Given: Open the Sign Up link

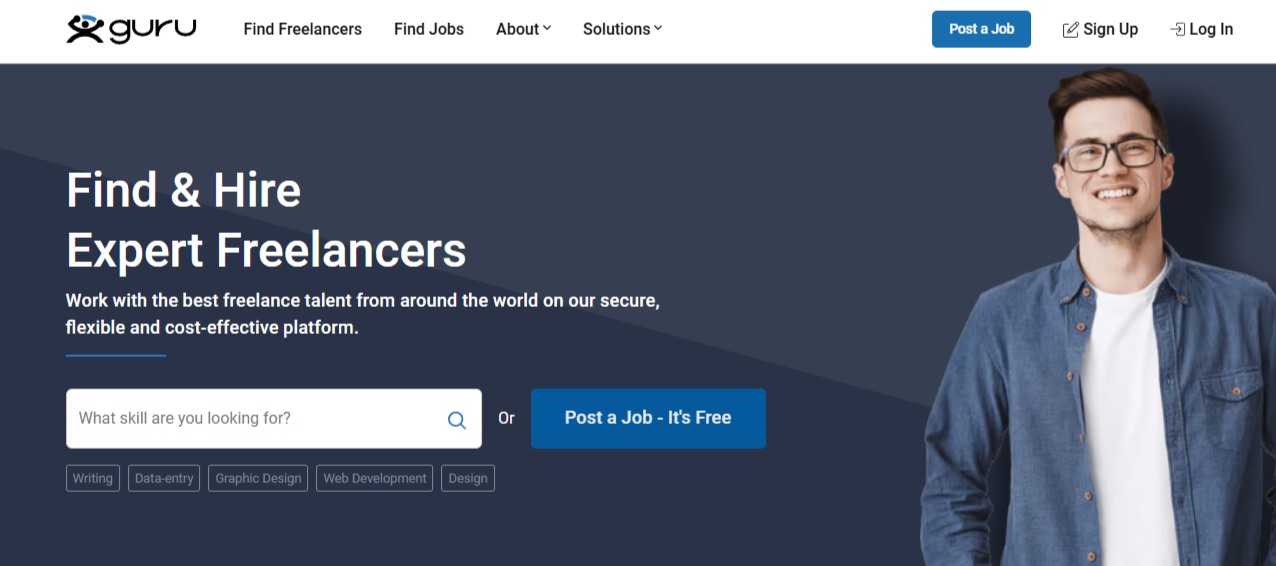Looking at the screenshot, I should [x=1100, y=29].
